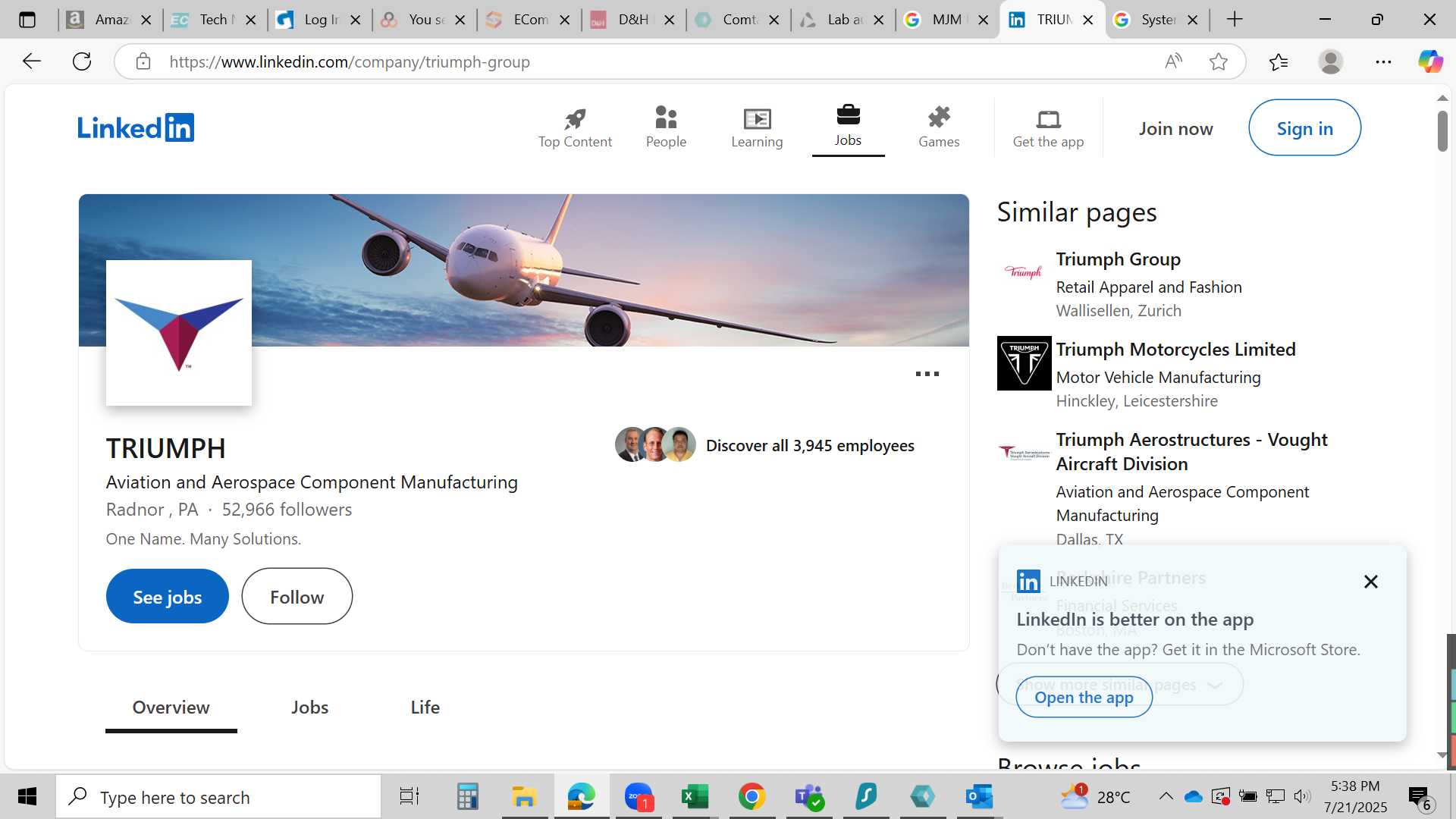Screen dimensions: 1456x819
Task: Open the Jobs briefcase icon
Action: click(x=848, y=115)
